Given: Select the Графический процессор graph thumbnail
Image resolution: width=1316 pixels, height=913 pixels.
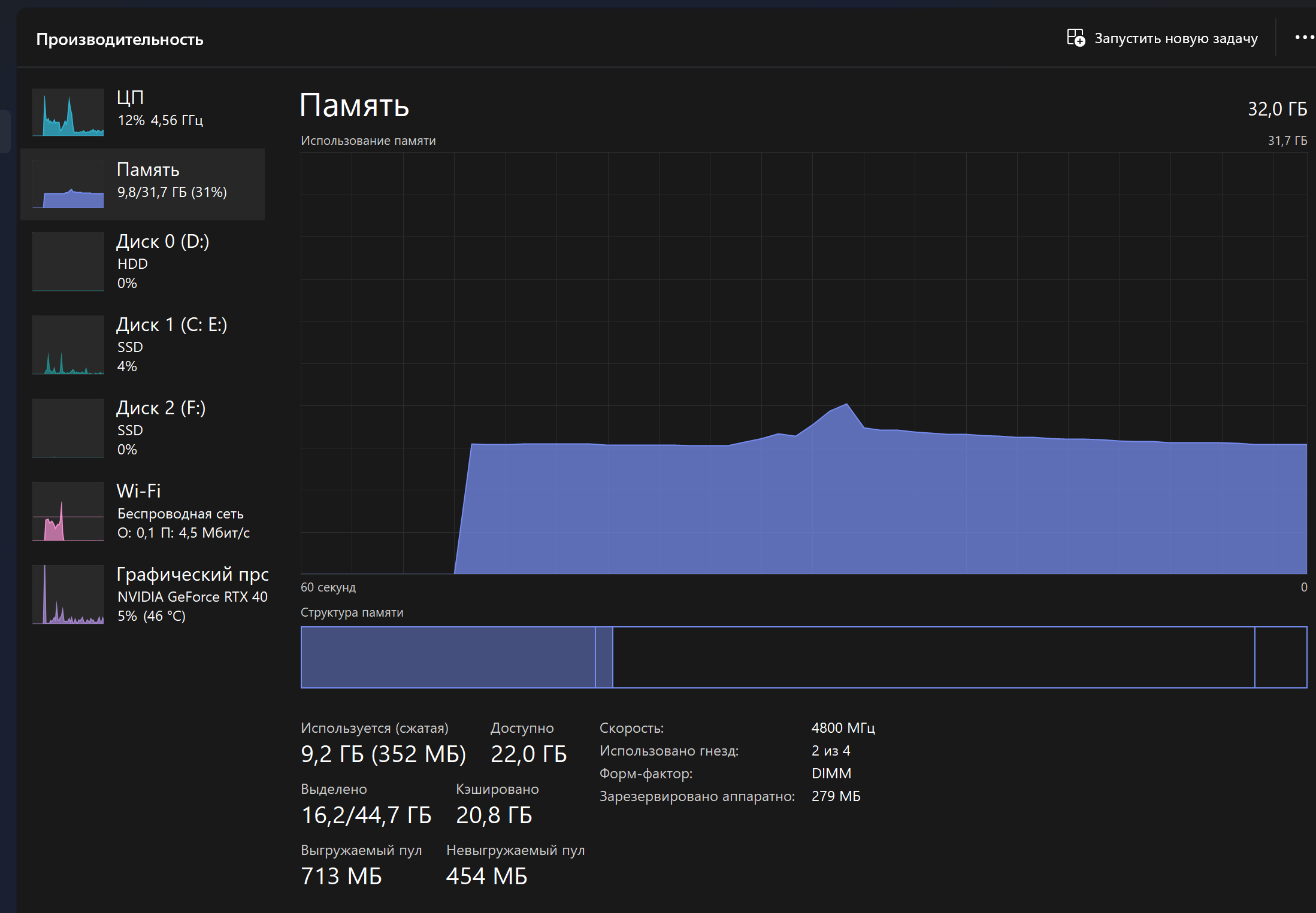Looking at the screenshot, I should point(68,594).
